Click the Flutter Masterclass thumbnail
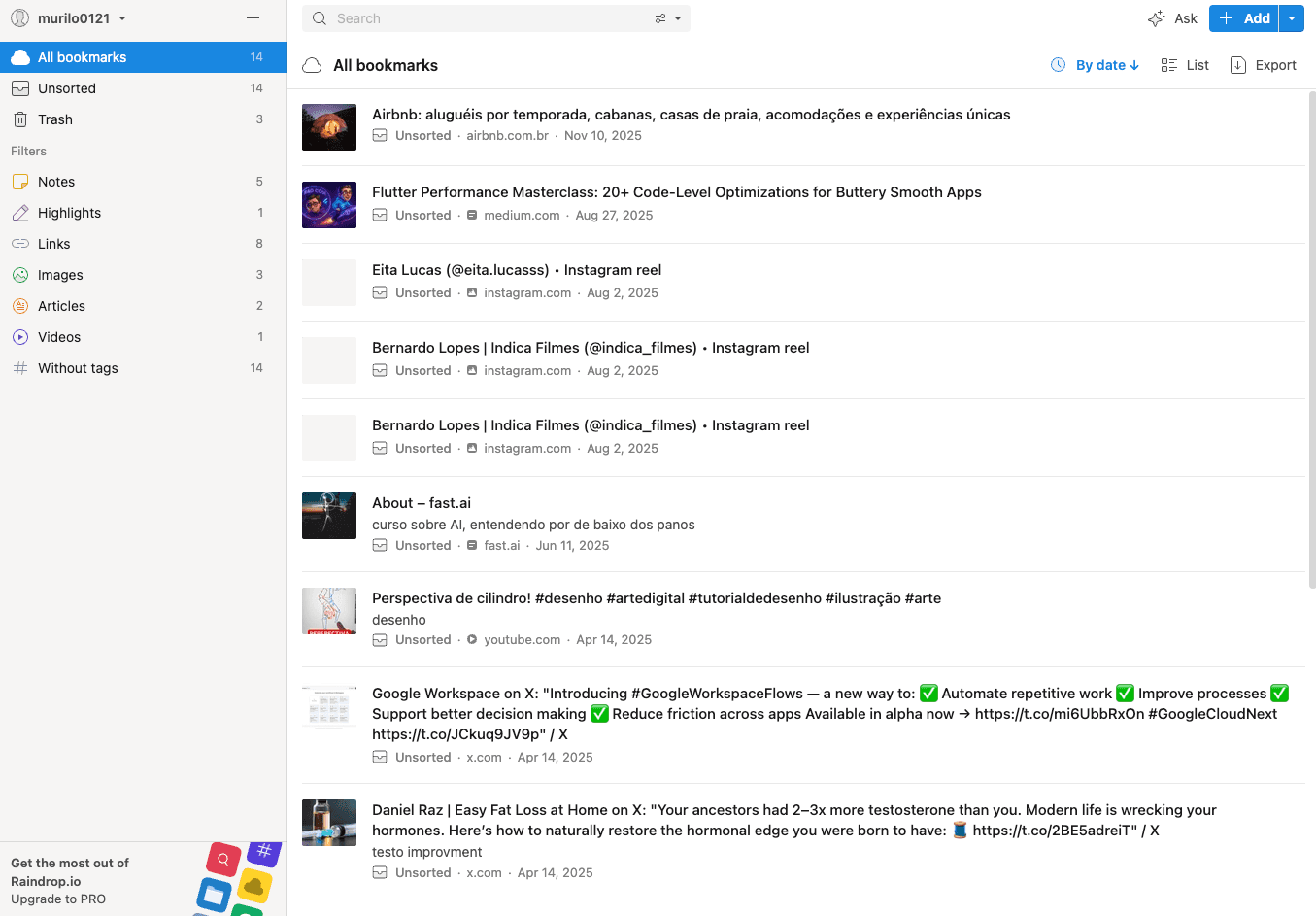This screenshot has width=1316, height=916. [329, 205]
